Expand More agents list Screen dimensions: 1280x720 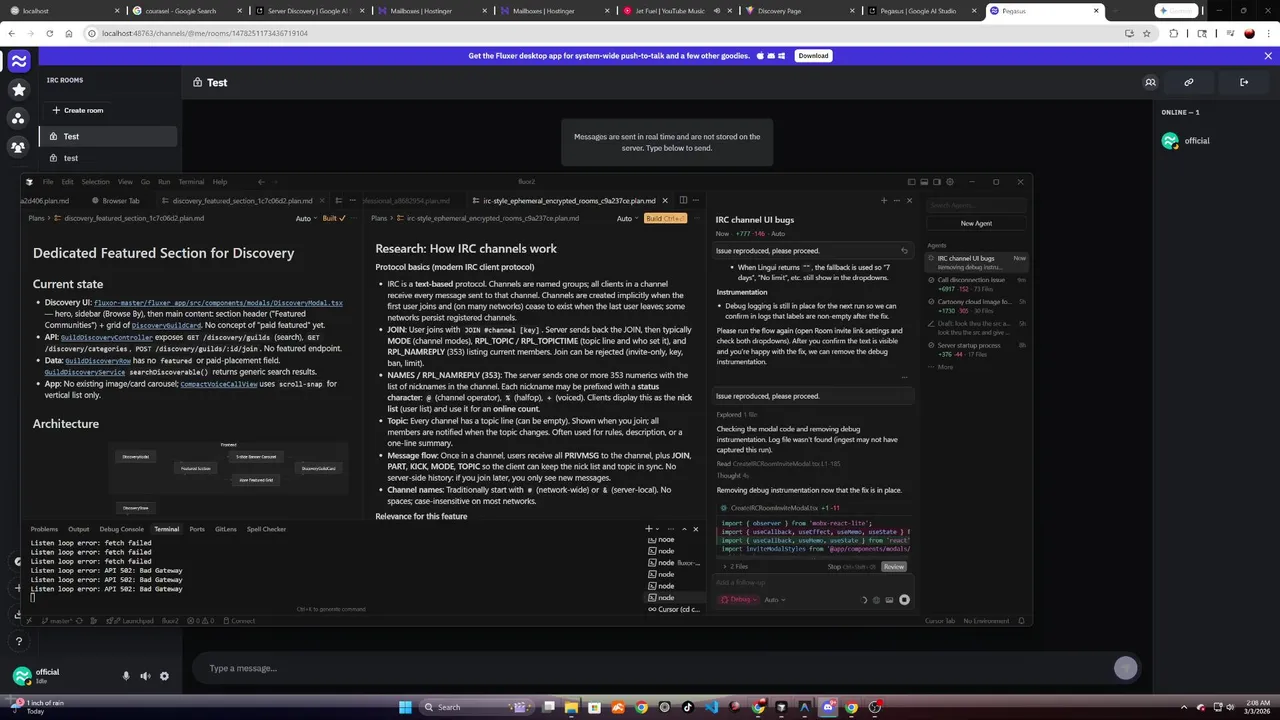[x=941, y=367]
